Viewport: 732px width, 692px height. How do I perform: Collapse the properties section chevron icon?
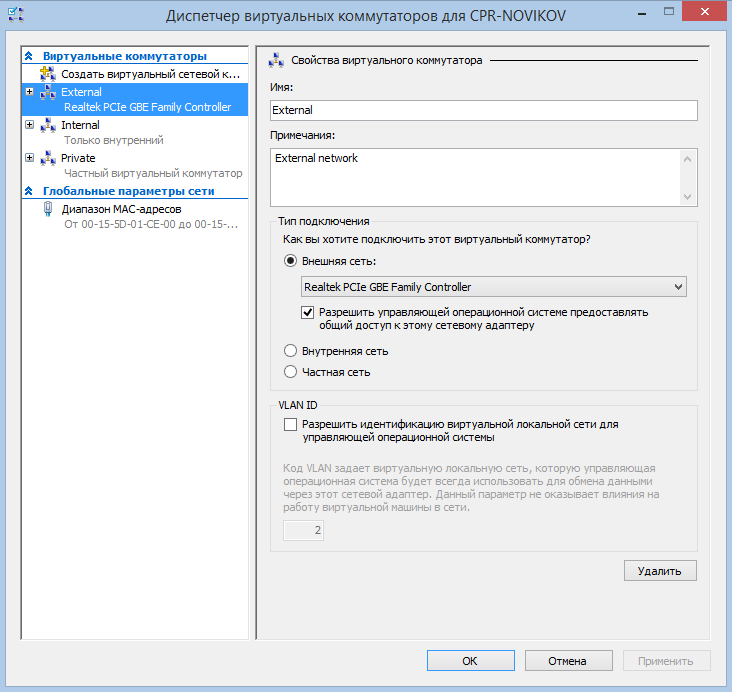[275, 60]
